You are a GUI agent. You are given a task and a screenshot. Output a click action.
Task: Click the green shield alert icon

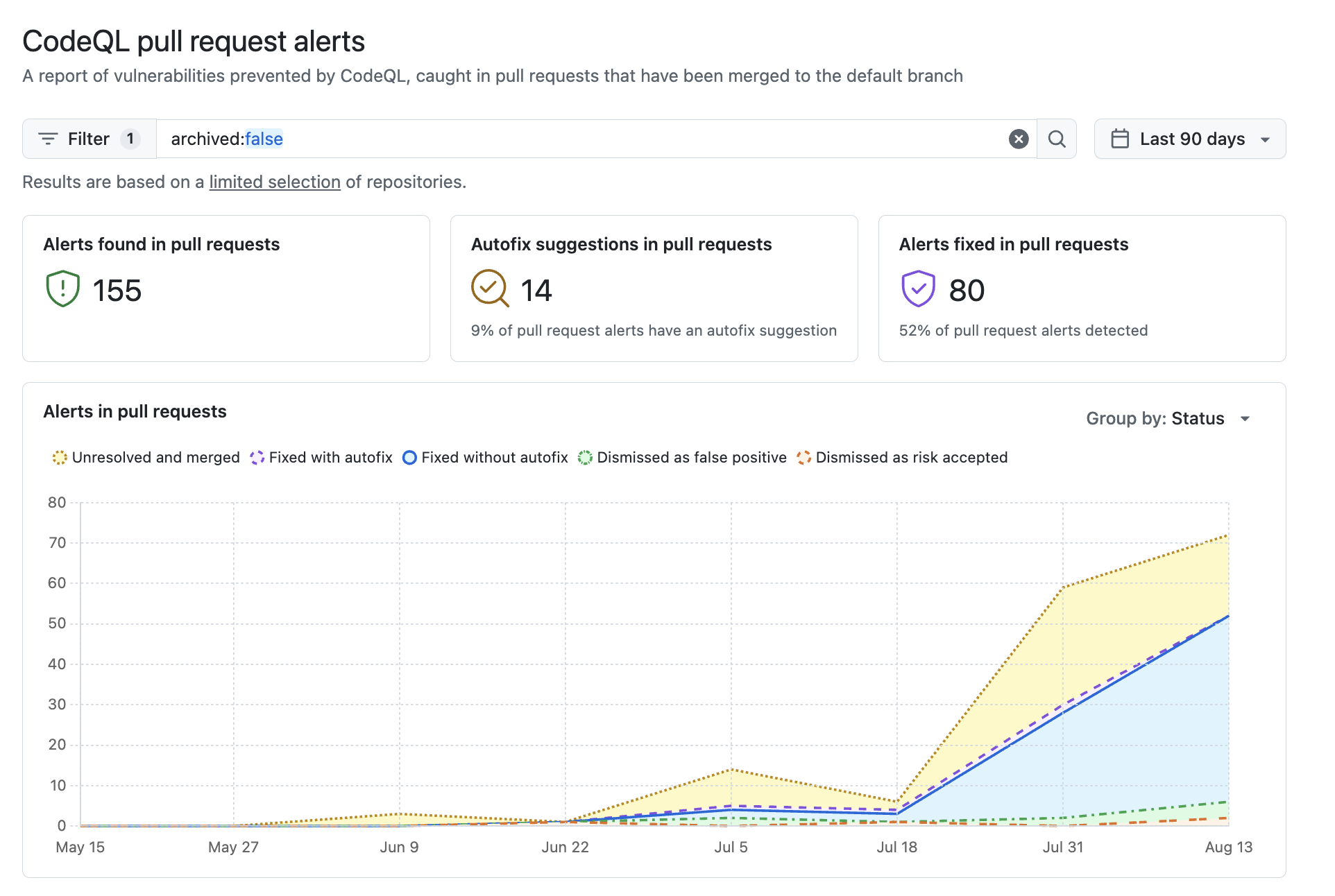[x=62, y=288]
